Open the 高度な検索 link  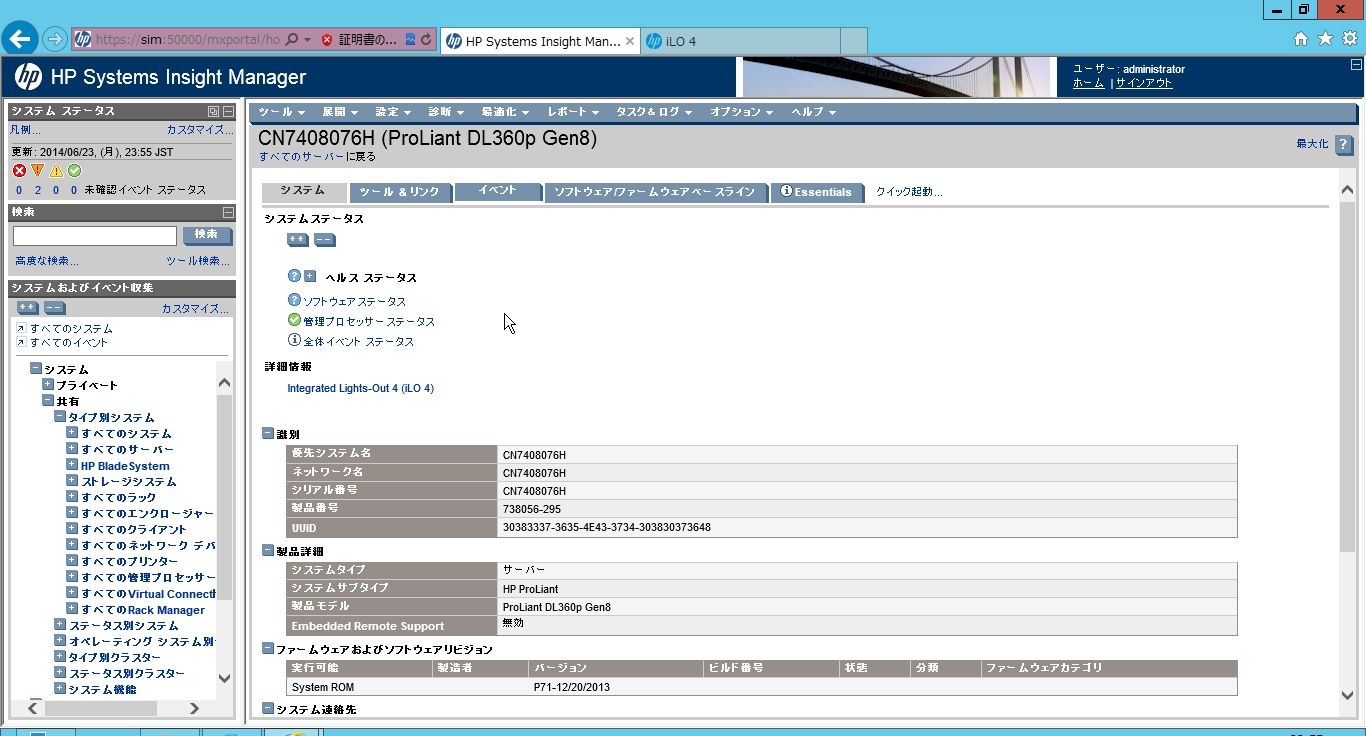[46, 261]
